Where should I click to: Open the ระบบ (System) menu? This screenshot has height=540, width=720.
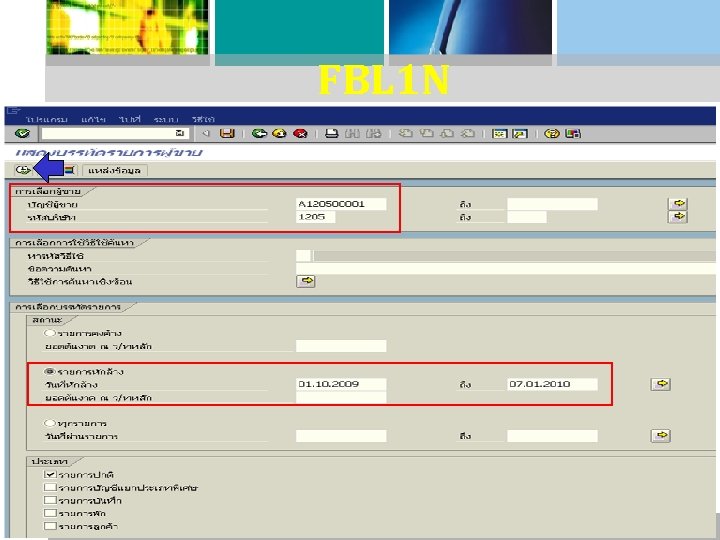coord(166,119)
